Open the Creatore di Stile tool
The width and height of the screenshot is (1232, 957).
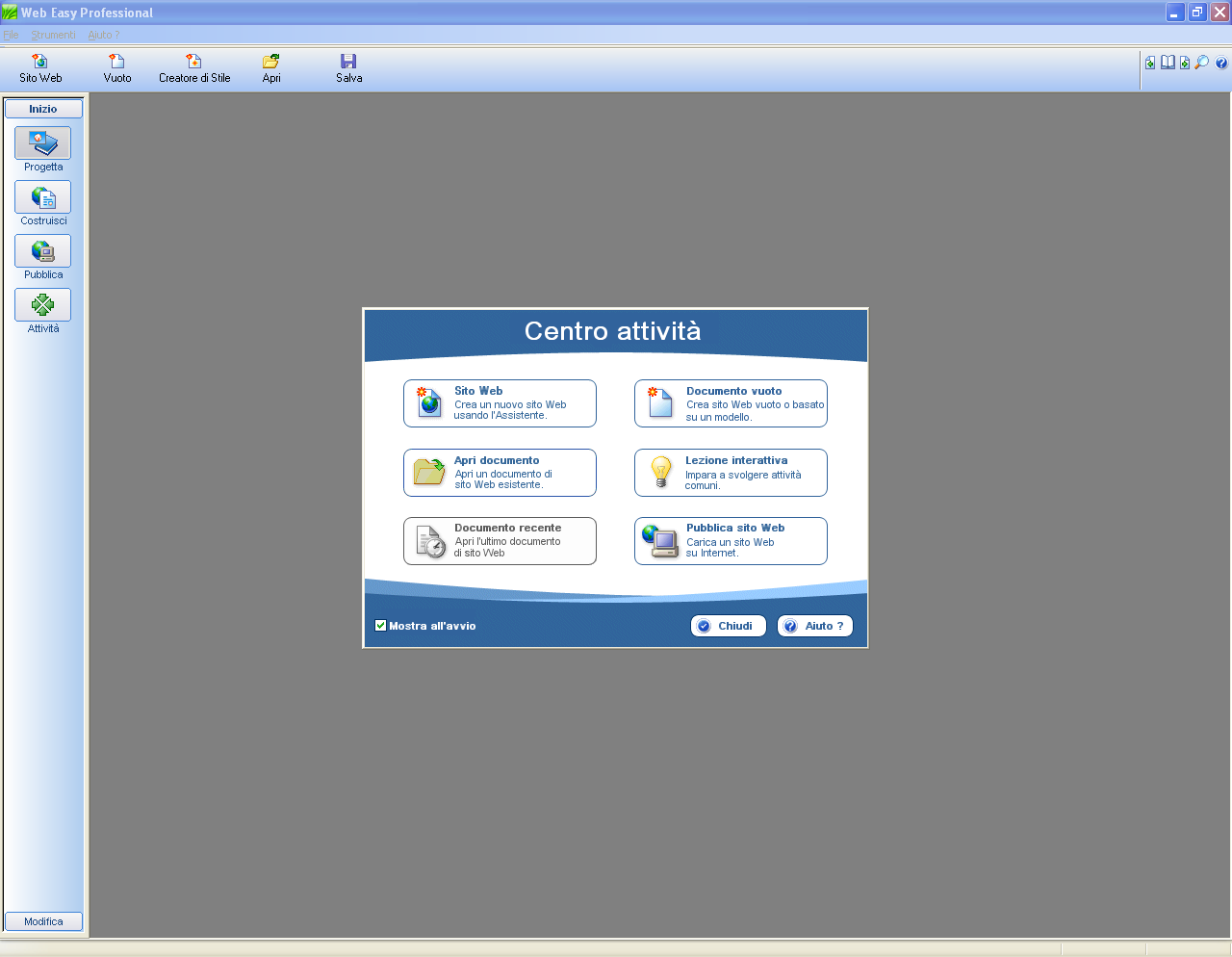pyautogui.click(x=194, y=67)
